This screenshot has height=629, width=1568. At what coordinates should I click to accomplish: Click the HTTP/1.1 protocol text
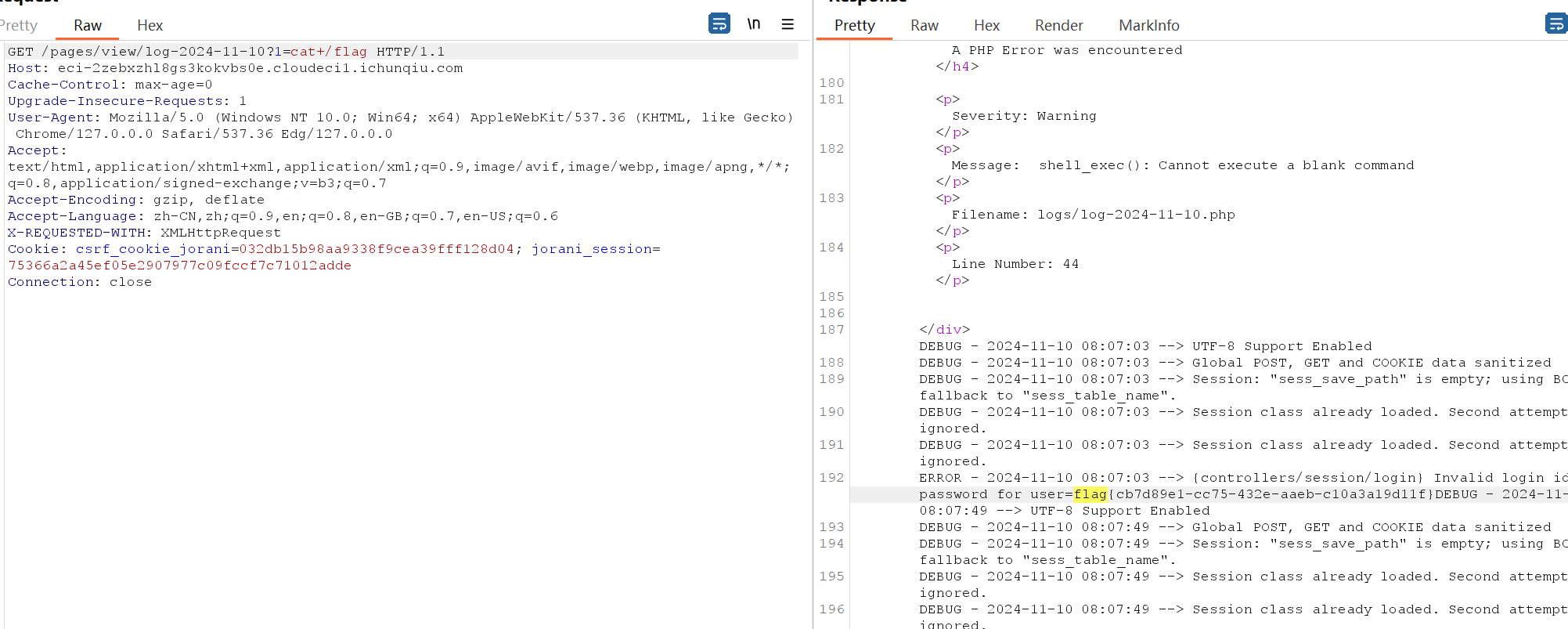coord(411,52)
